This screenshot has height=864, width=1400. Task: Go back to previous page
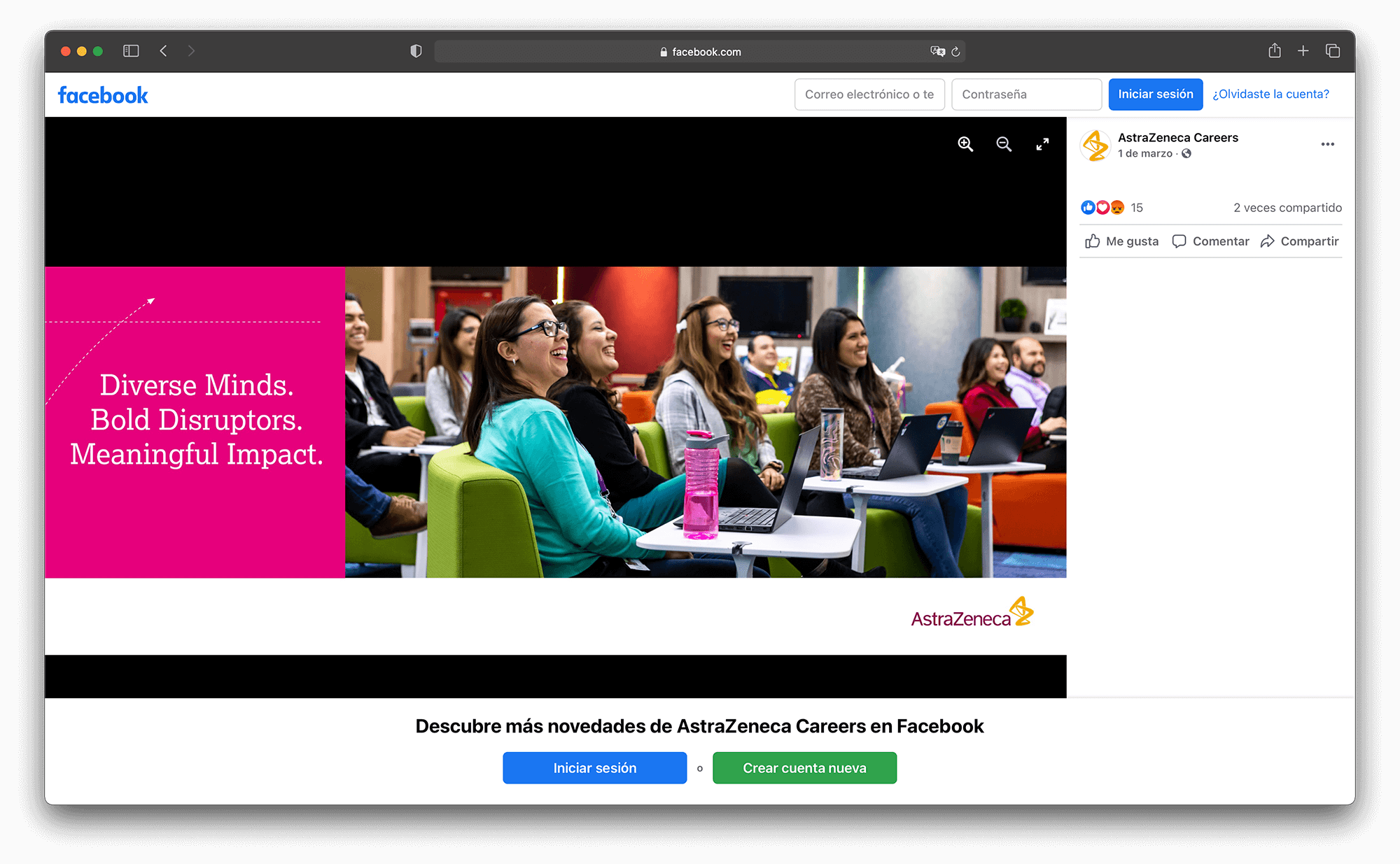point(163,51)
